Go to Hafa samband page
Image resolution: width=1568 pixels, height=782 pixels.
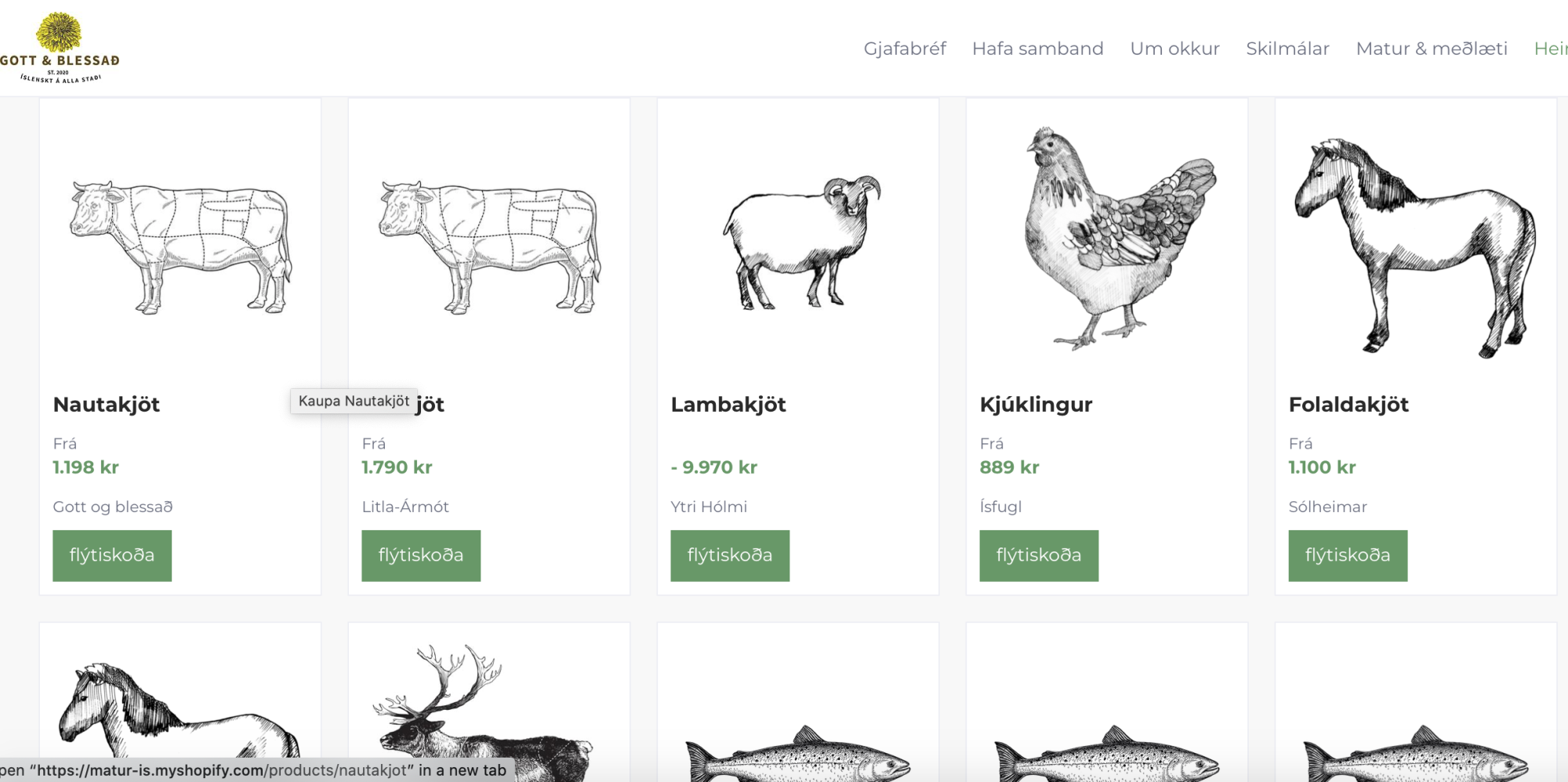tap(1037, 49)
